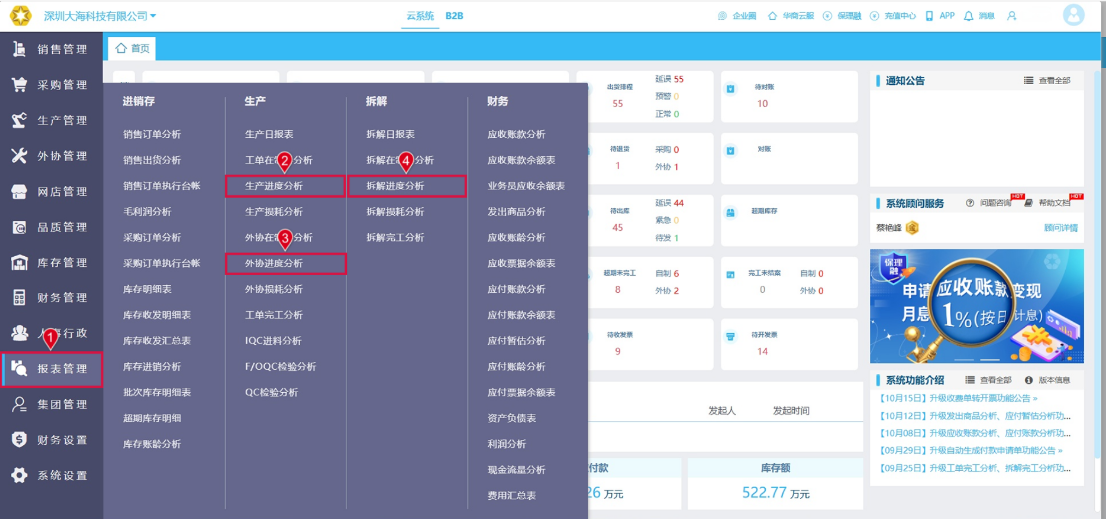1110x519 pixels.
Task: Open 采购订单分析 report
Action: (x=152, y=237)
